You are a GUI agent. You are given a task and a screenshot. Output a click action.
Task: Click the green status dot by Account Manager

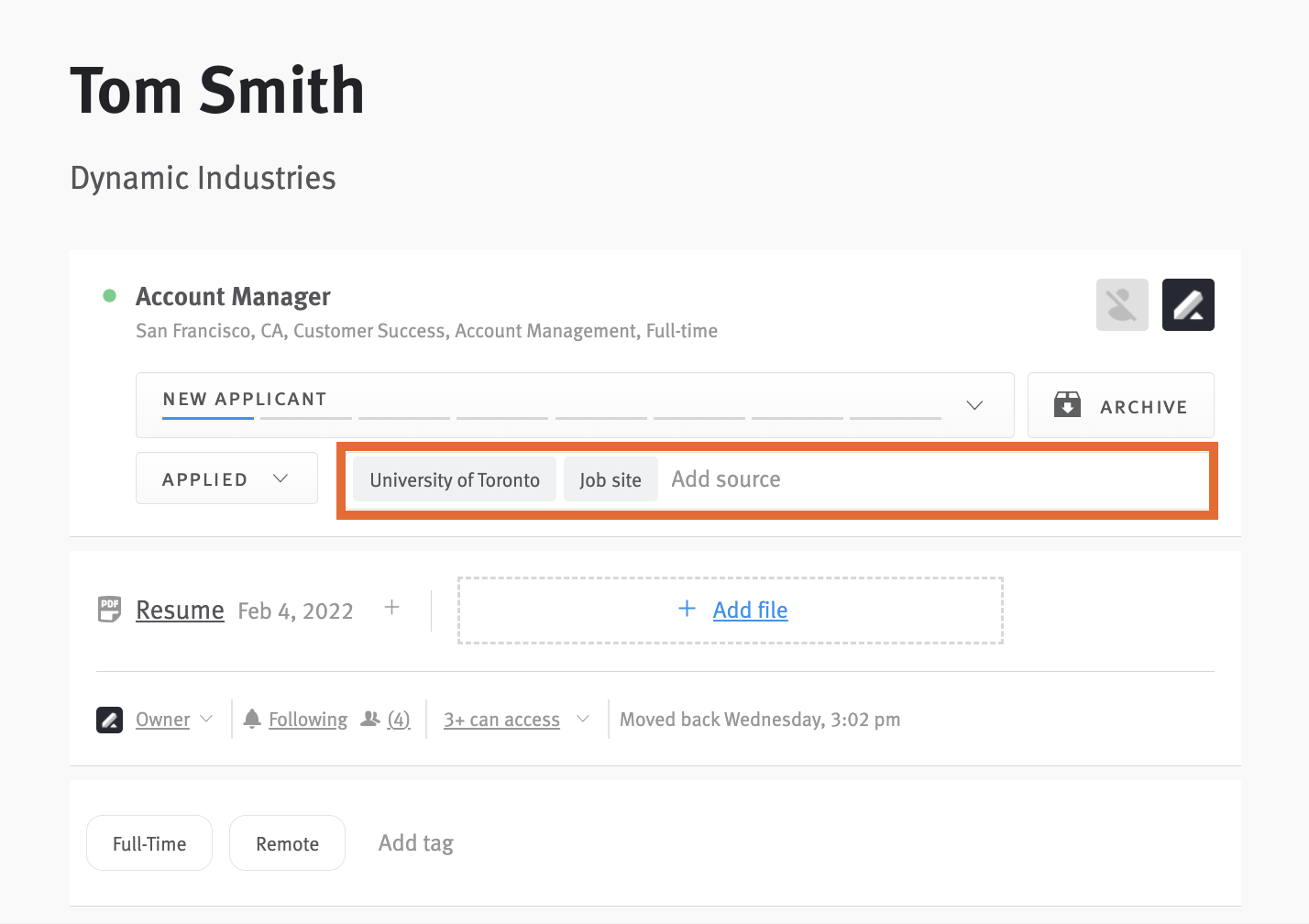(110, 295)
